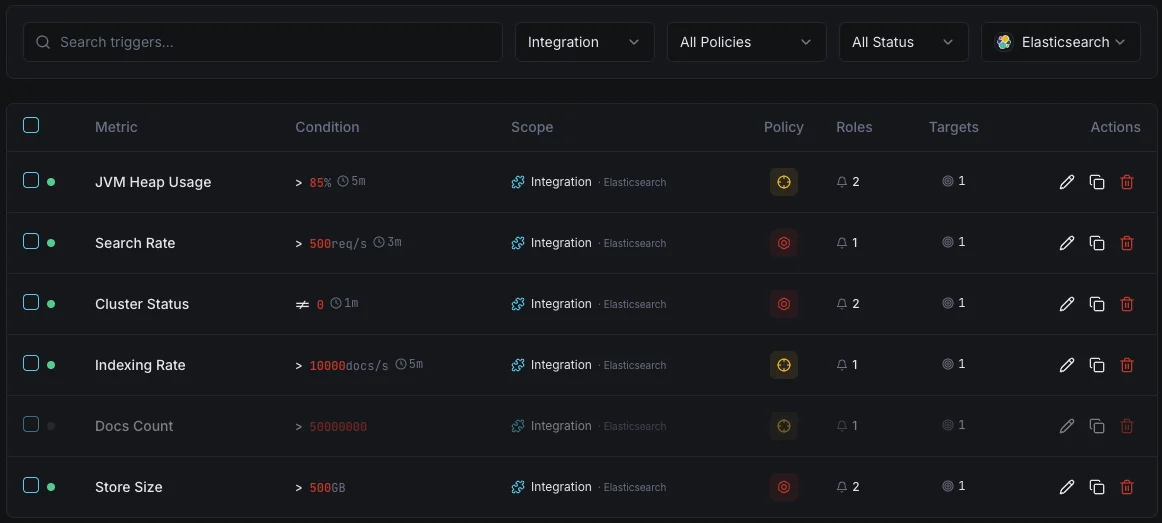1162x523 pixels.
Task: Click the Cluster Status metric name
Action: coord(142,304)
